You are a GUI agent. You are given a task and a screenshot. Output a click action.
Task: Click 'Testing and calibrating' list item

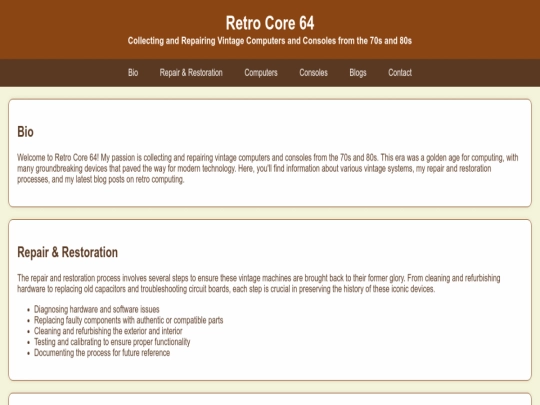(x=112, y=342)
